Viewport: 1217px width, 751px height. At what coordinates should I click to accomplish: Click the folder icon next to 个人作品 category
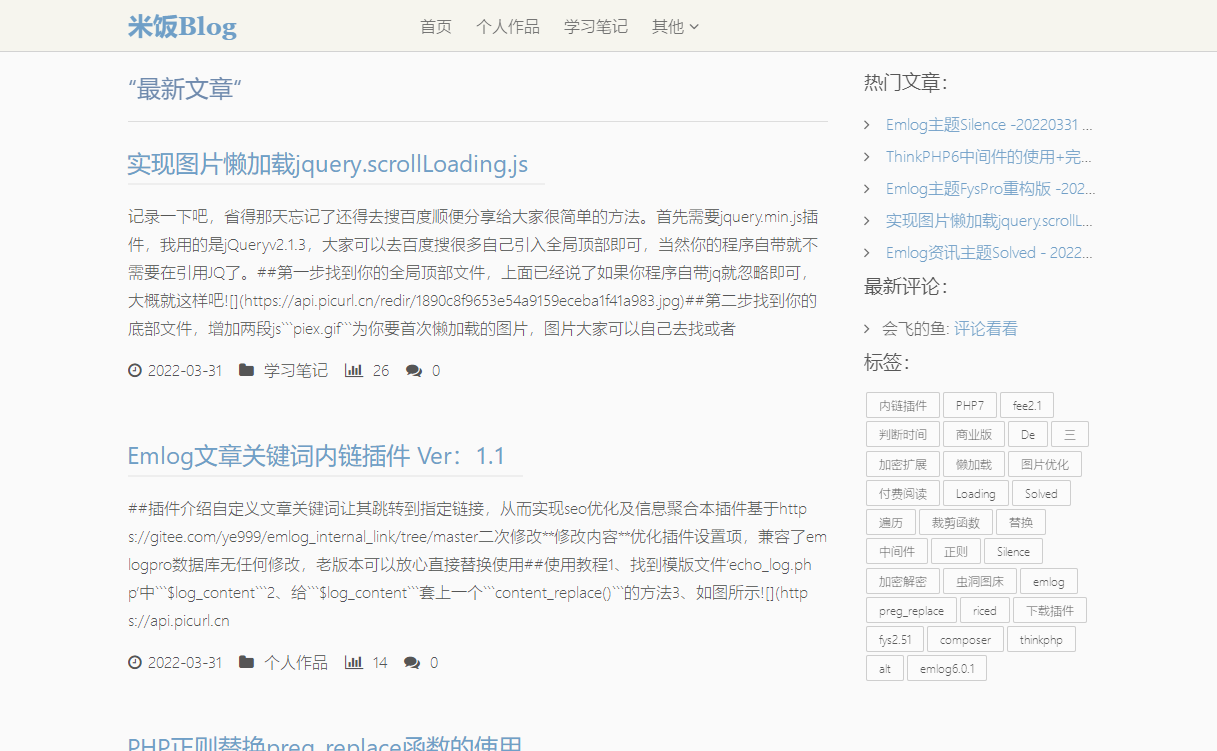tap(246, 663)
